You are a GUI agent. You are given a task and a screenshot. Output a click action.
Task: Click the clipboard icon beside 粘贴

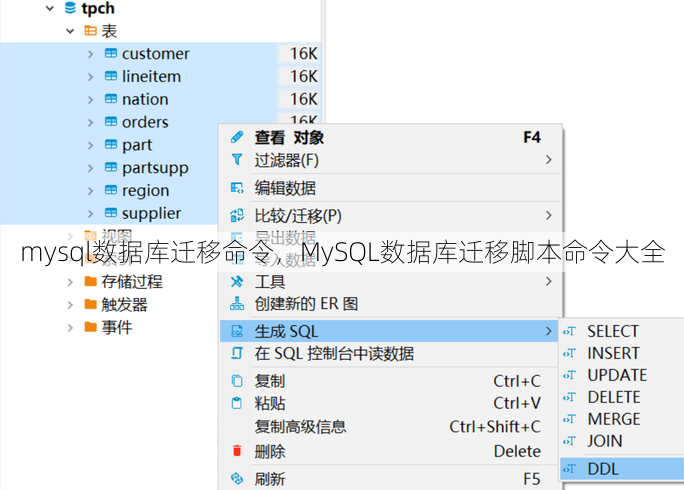click(x=237, y=403)
